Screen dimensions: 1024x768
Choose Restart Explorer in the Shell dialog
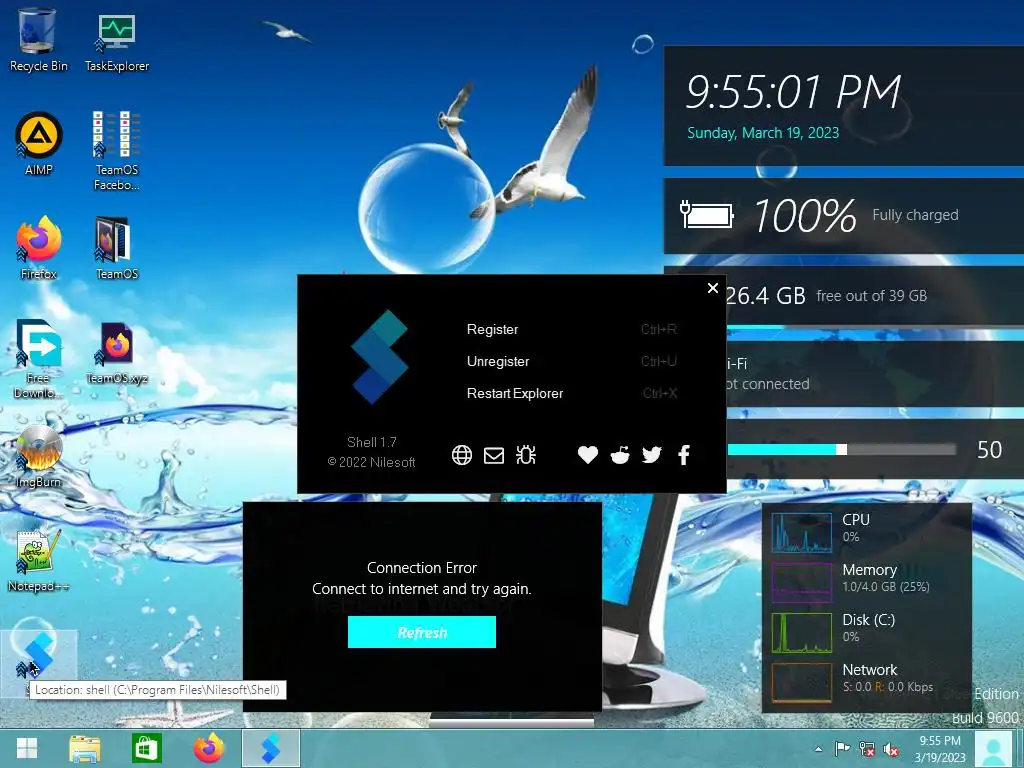click(x=515, y=393)
